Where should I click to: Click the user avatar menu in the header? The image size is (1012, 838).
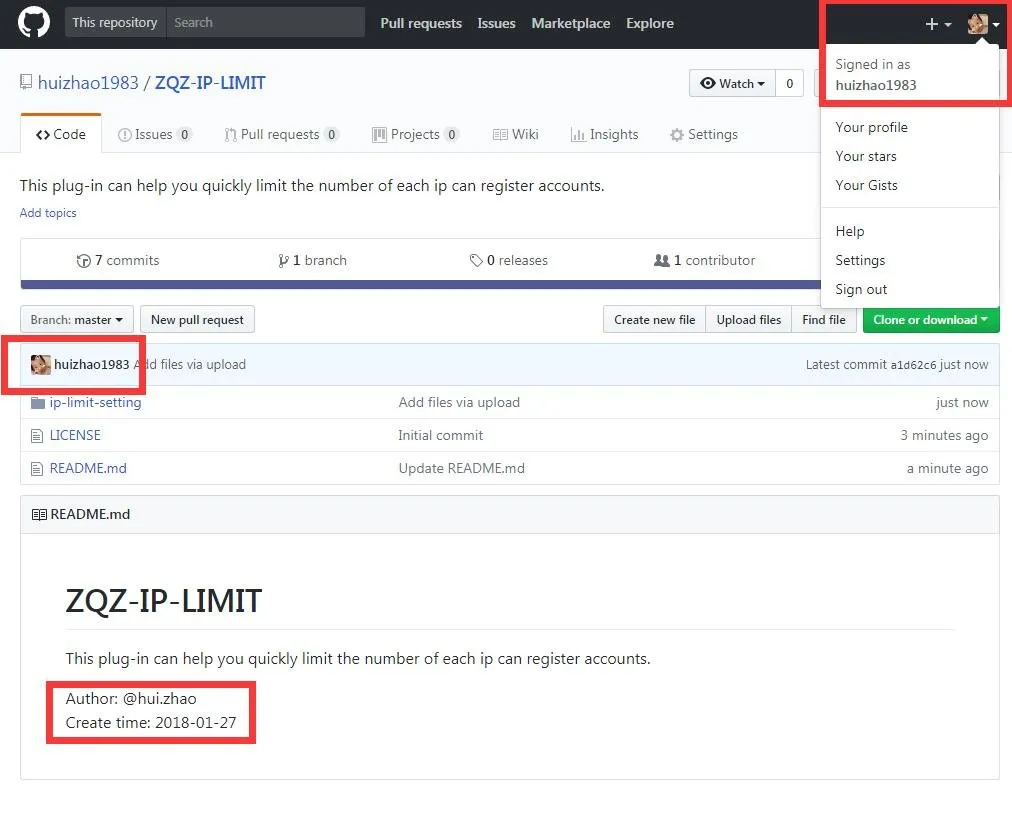pyautogui.click(x=983, y=24)
